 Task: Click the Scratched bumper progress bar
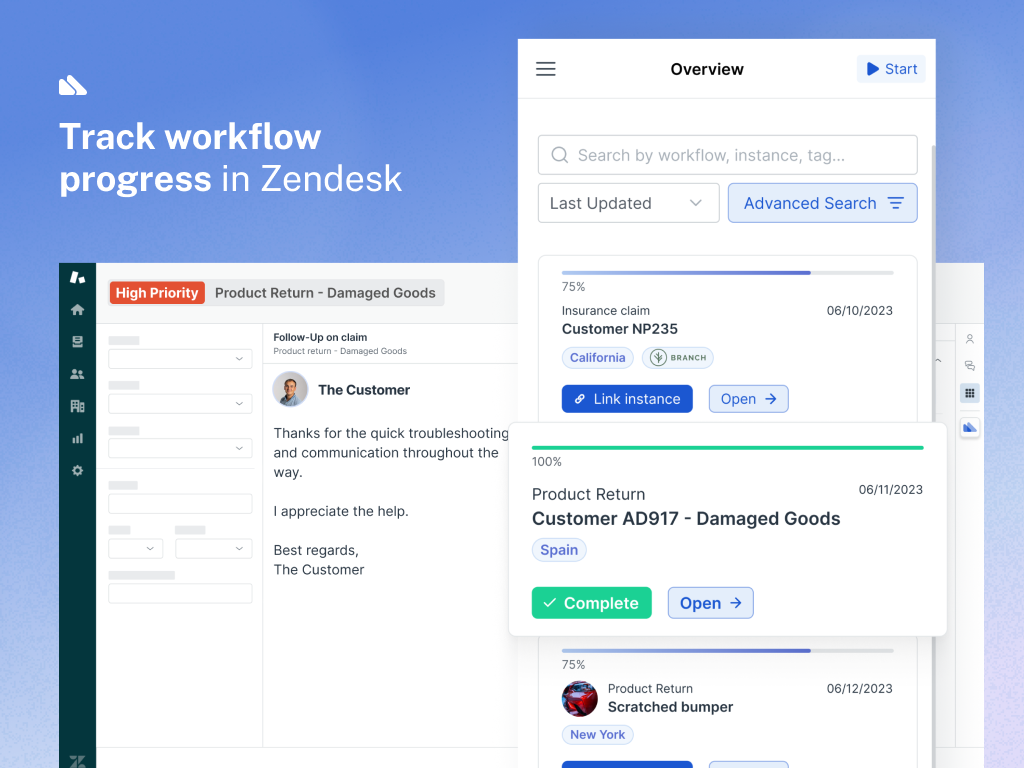[728, 650]
